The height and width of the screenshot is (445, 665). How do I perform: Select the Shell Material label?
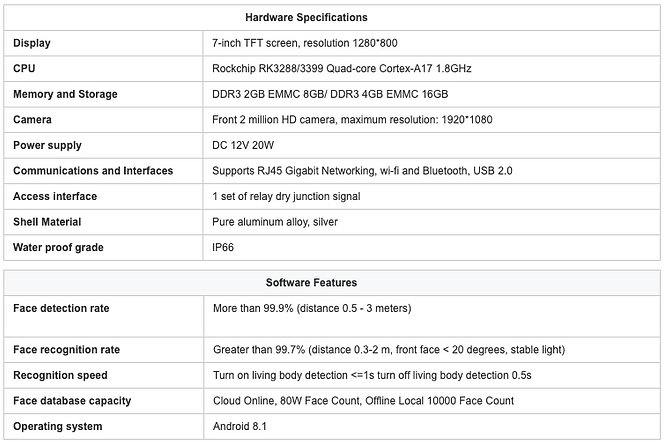pyautogui.click(x=47, y=222)
